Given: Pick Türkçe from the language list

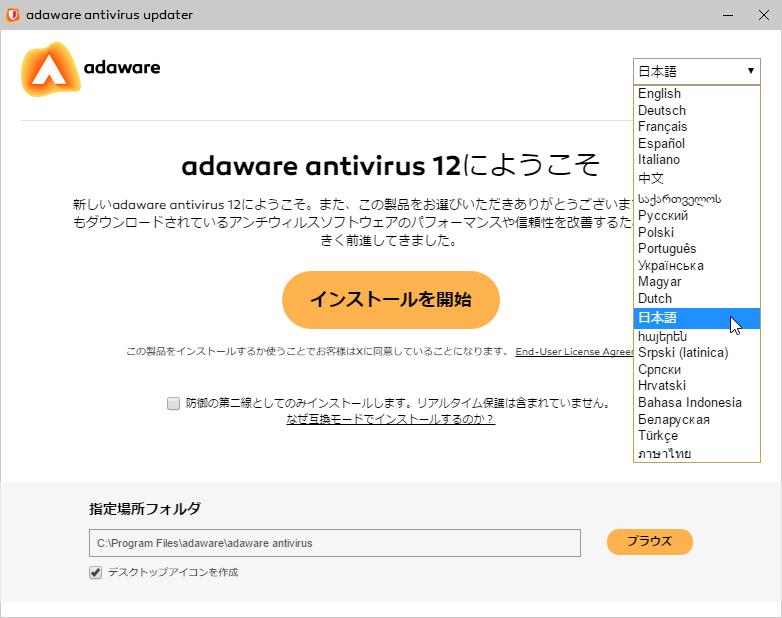Looking at the screenshot, I should 696,436.
